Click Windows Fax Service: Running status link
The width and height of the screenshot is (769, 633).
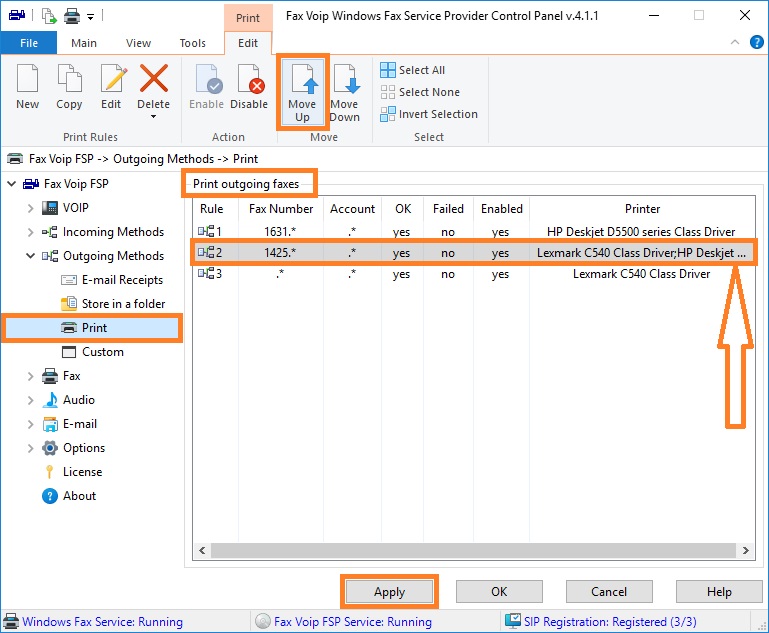tap(102, 622)
